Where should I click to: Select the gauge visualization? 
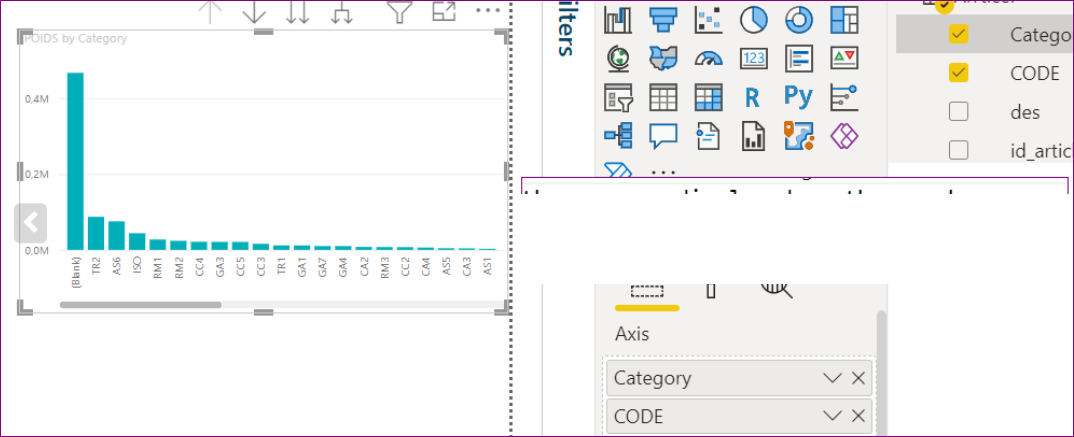coord(708,59)
